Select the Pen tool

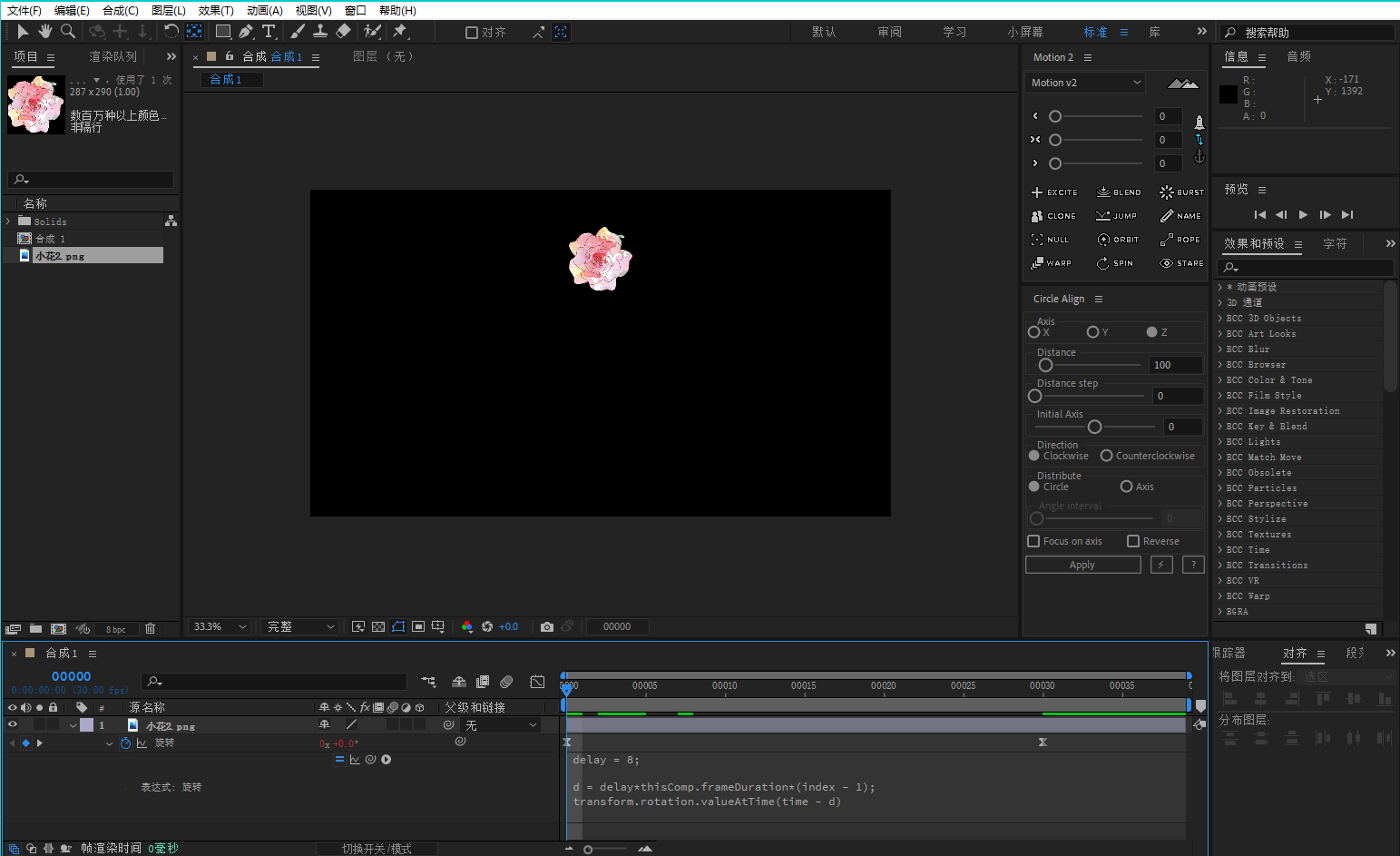coord(246,32)
